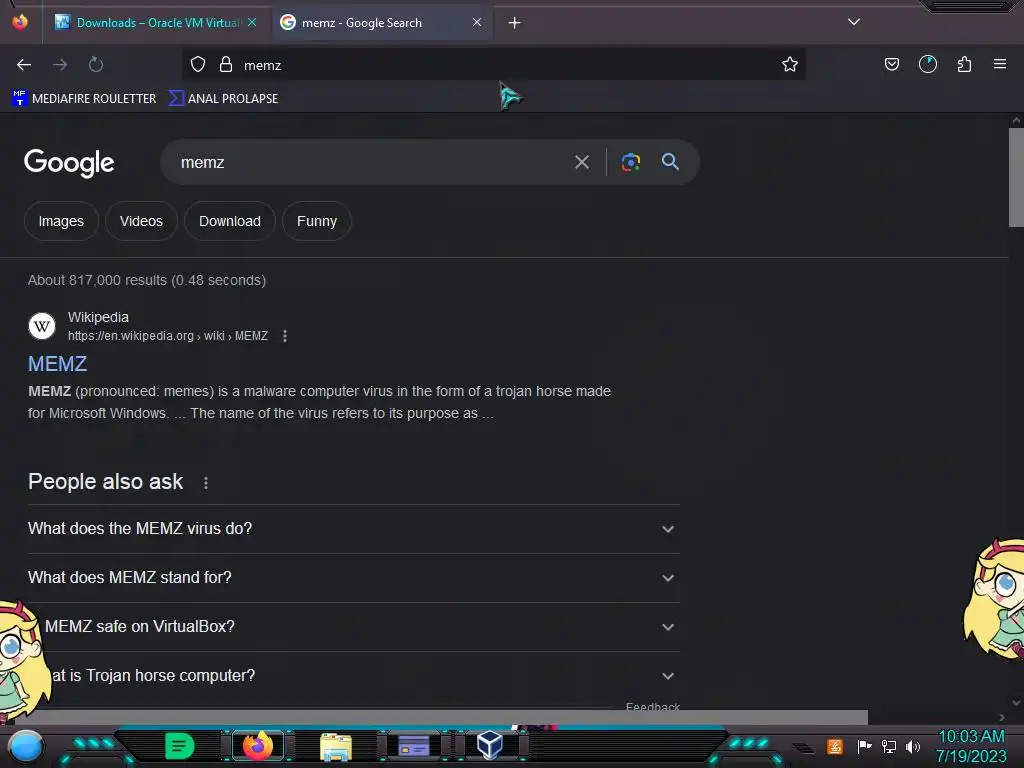Close the memz - Google Search tab
The image size is (1024, 768).
coord(477,23)
